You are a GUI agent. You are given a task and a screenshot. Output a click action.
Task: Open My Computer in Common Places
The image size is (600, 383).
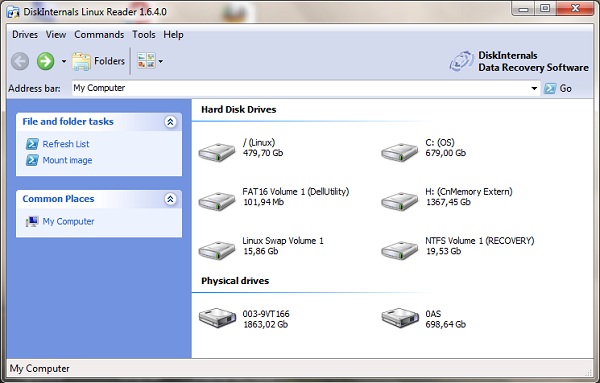coord(68,222)
